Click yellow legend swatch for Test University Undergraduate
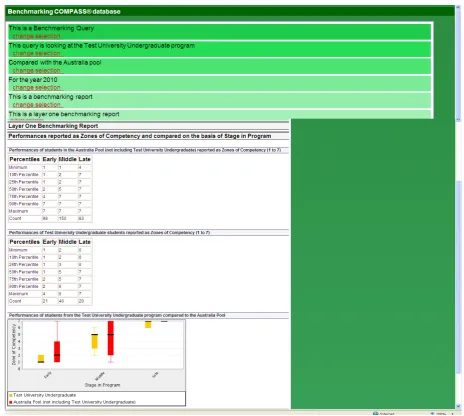 (11, 395)
